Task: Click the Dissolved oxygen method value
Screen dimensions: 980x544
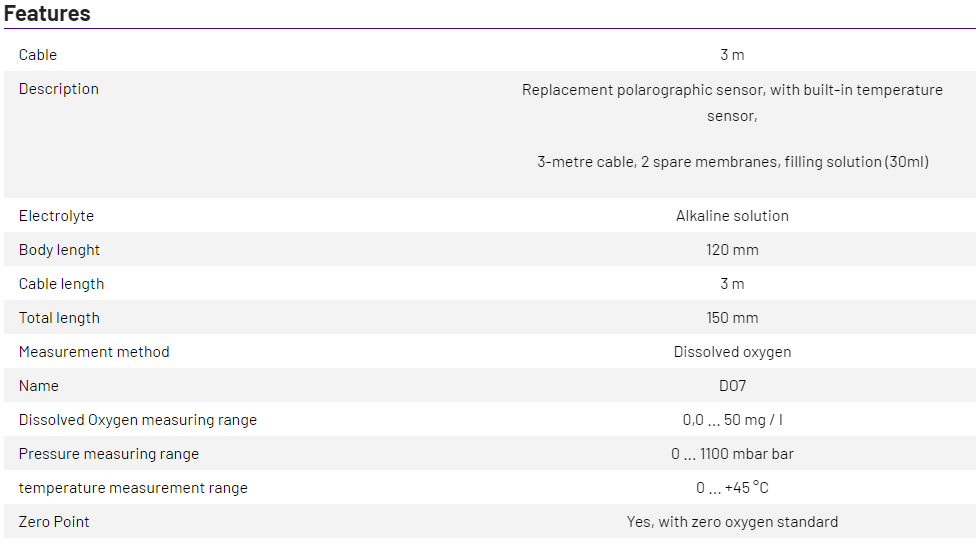Action: click(x=732, y=352)
